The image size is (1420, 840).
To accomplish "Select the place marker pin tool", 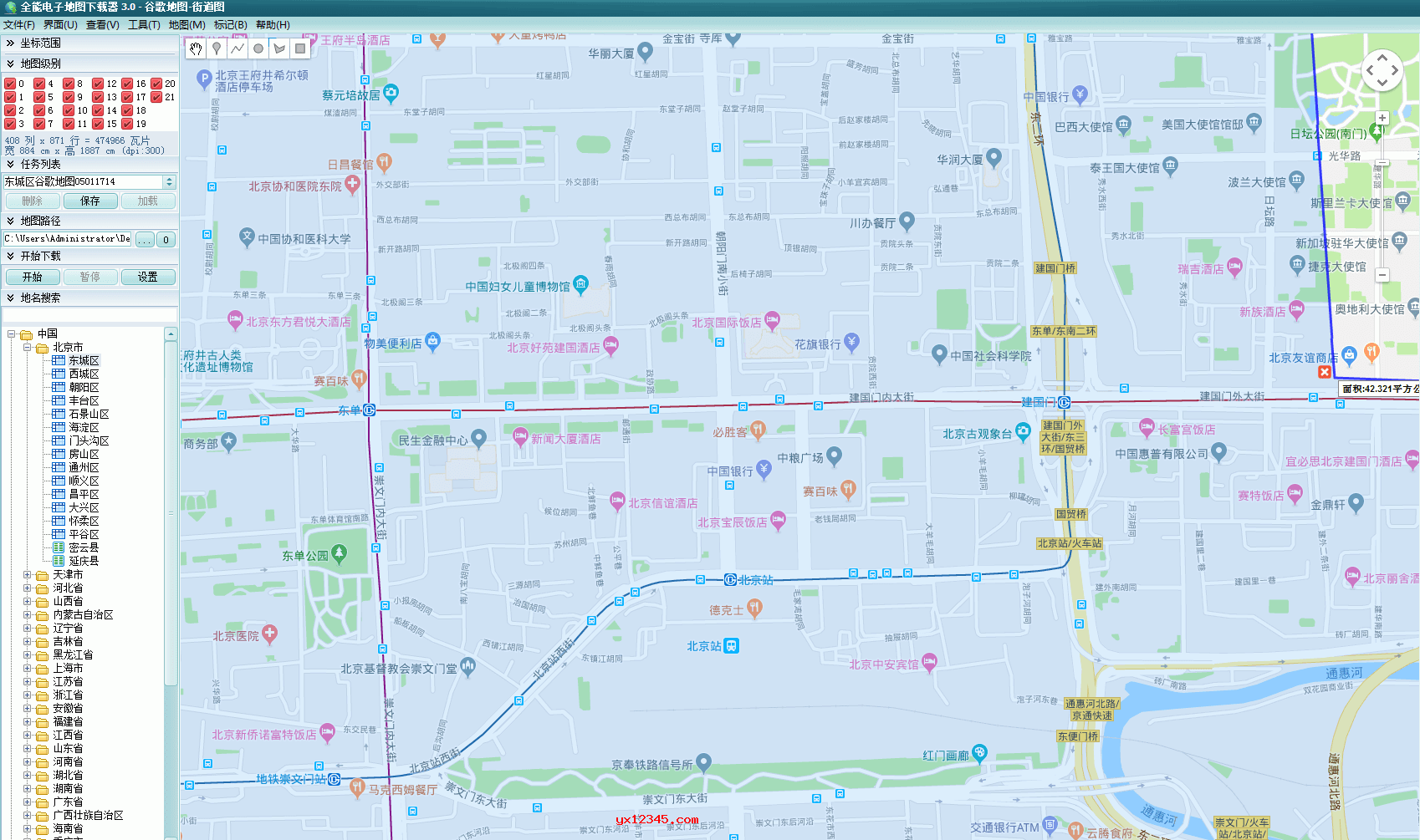I will 217,48.
